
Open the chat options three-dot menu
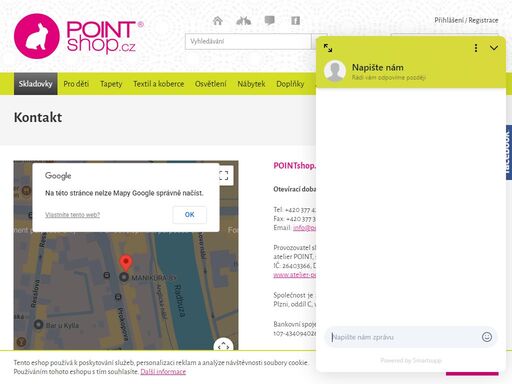click(x=476, y=48)
